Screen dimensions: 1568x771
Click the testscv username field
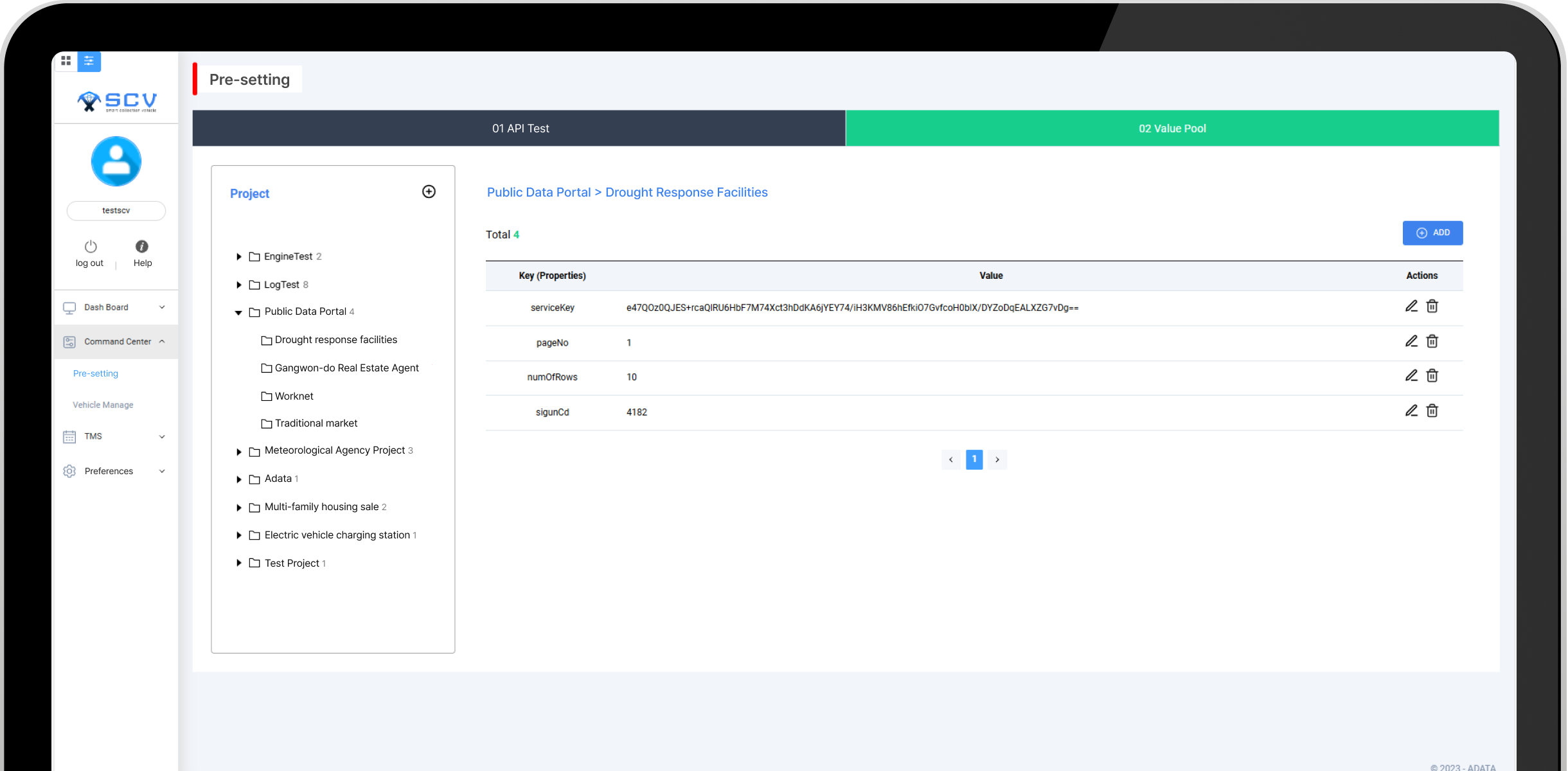coord(116,211)
